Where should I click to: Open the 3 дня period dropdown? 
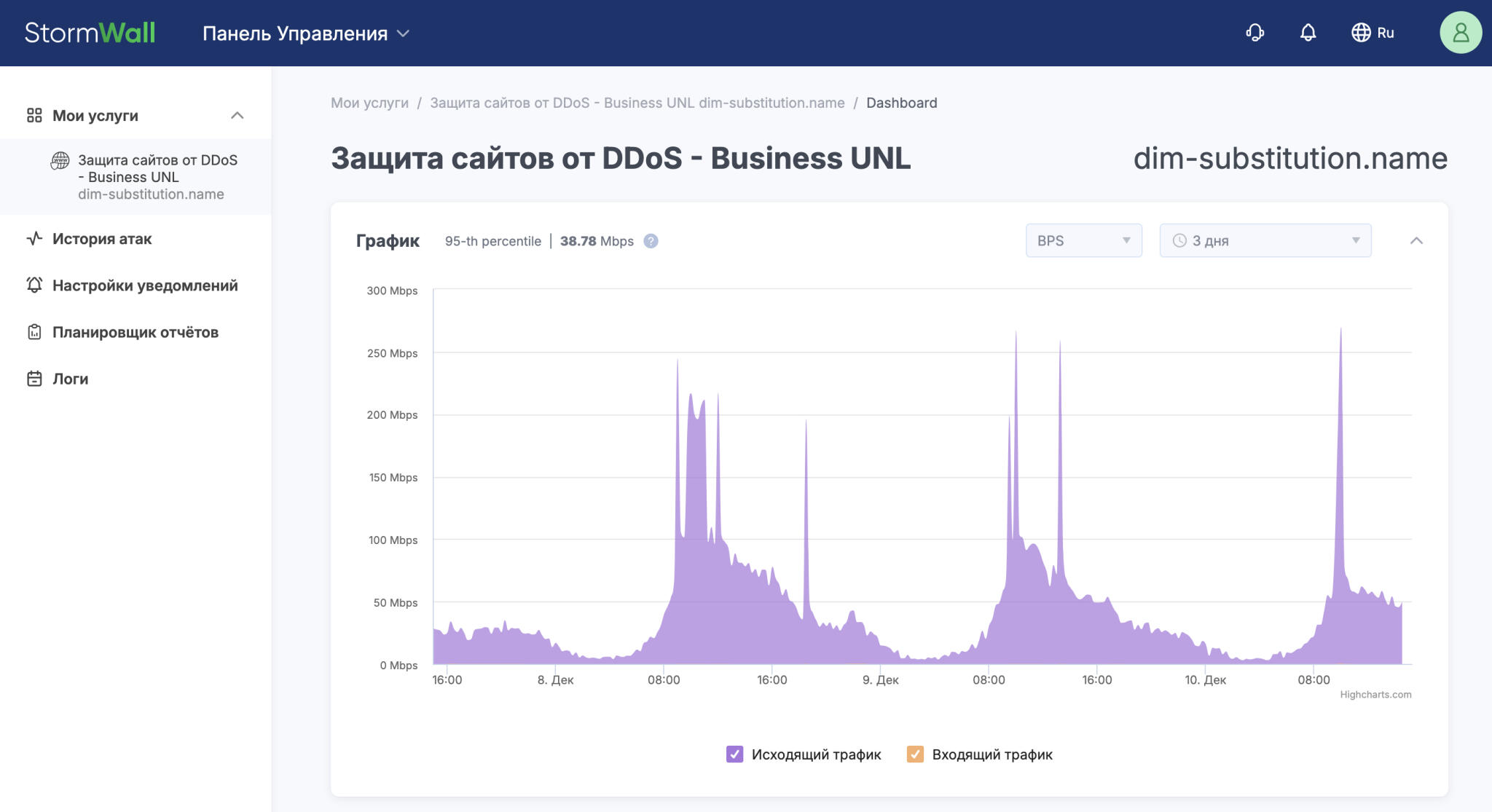pyautogui.click(x=1265, y=240)
